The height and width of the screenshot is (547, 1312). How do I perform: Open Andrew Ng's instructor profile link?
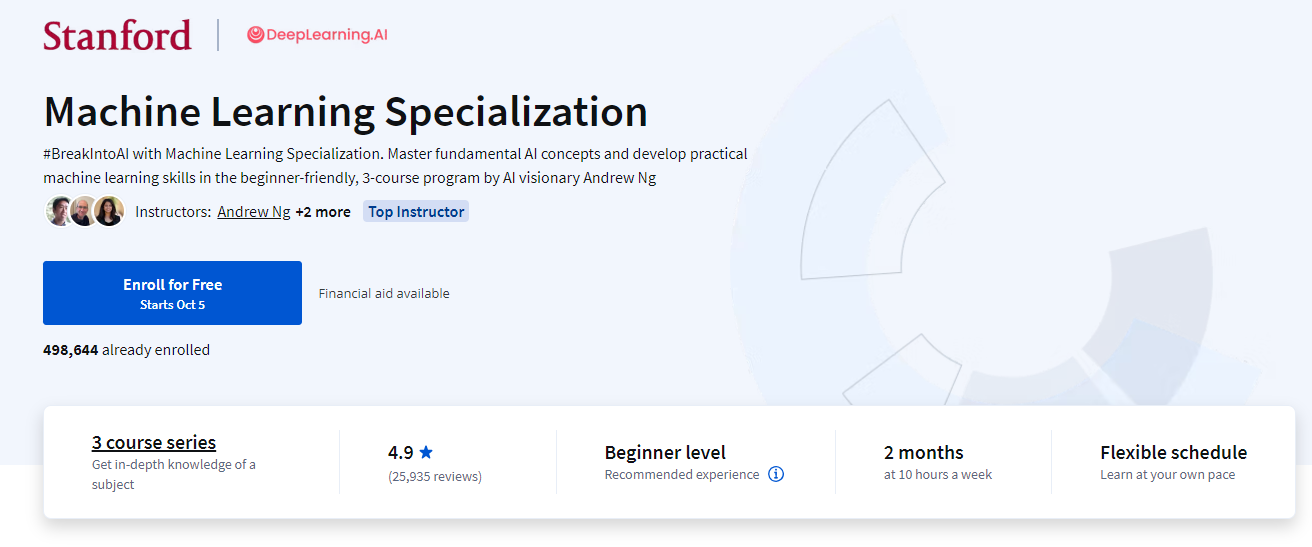[254, 212]
